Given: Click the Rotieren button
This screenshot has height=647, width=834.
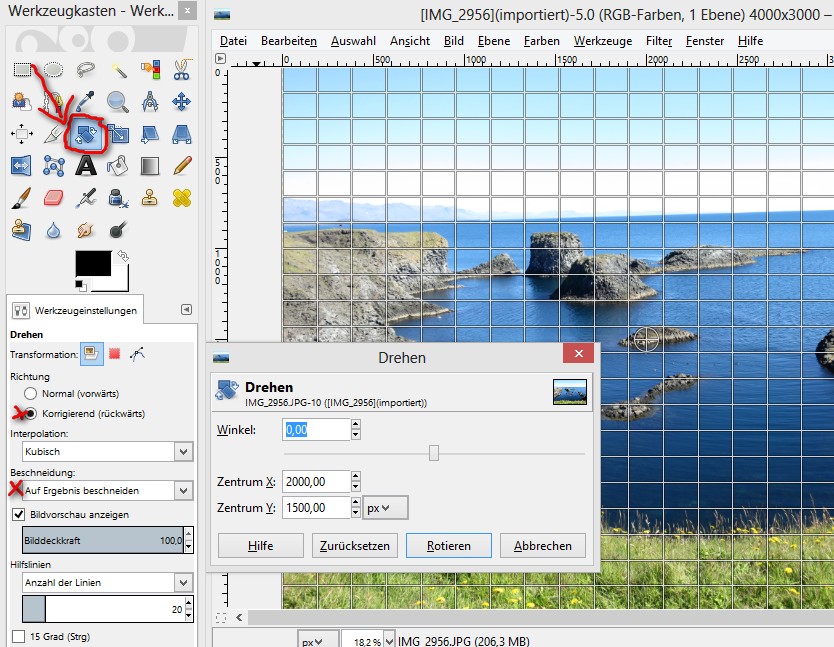Looking at the screenshot, I should (449, 546).
